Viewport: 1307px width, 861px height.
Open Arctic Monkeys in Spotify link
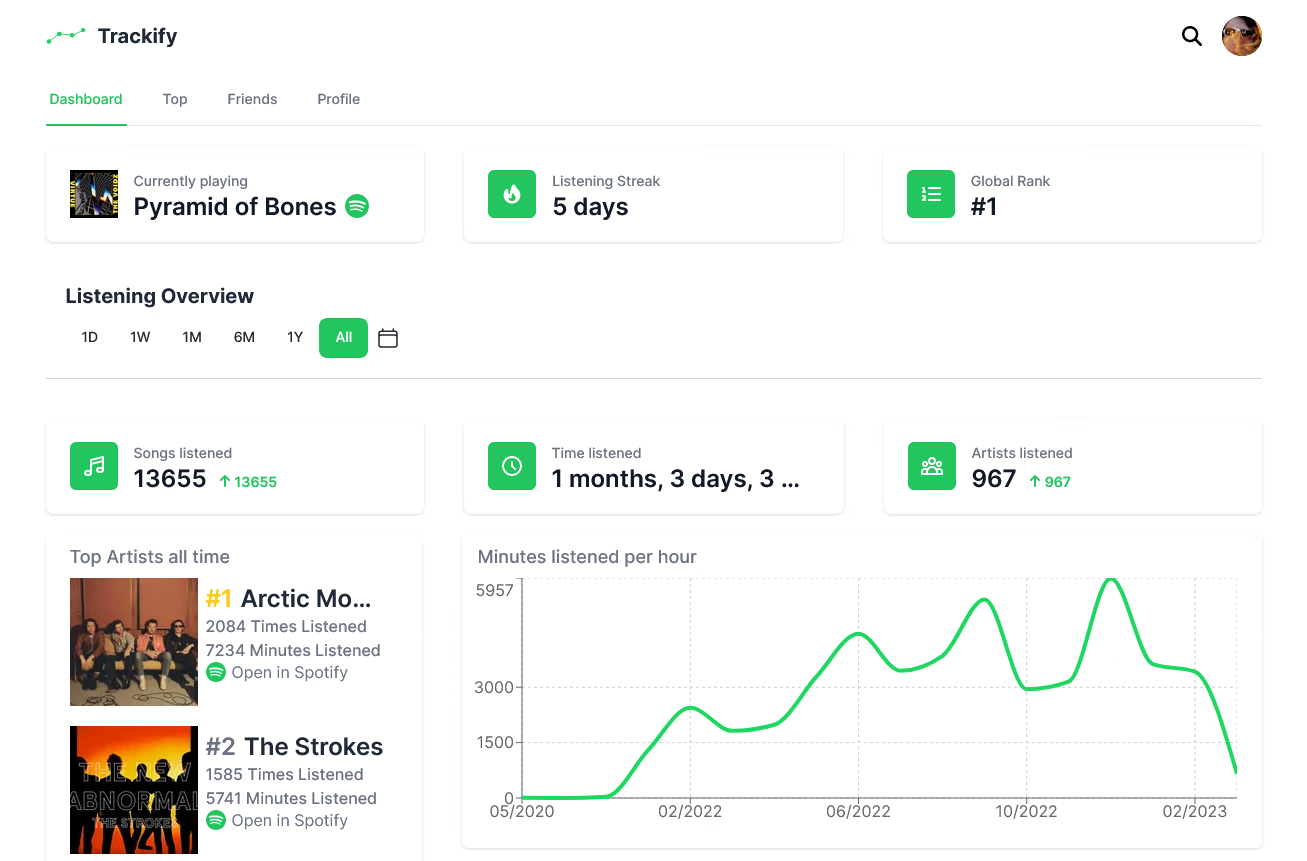pyautogui.click(x=277, y=673)
